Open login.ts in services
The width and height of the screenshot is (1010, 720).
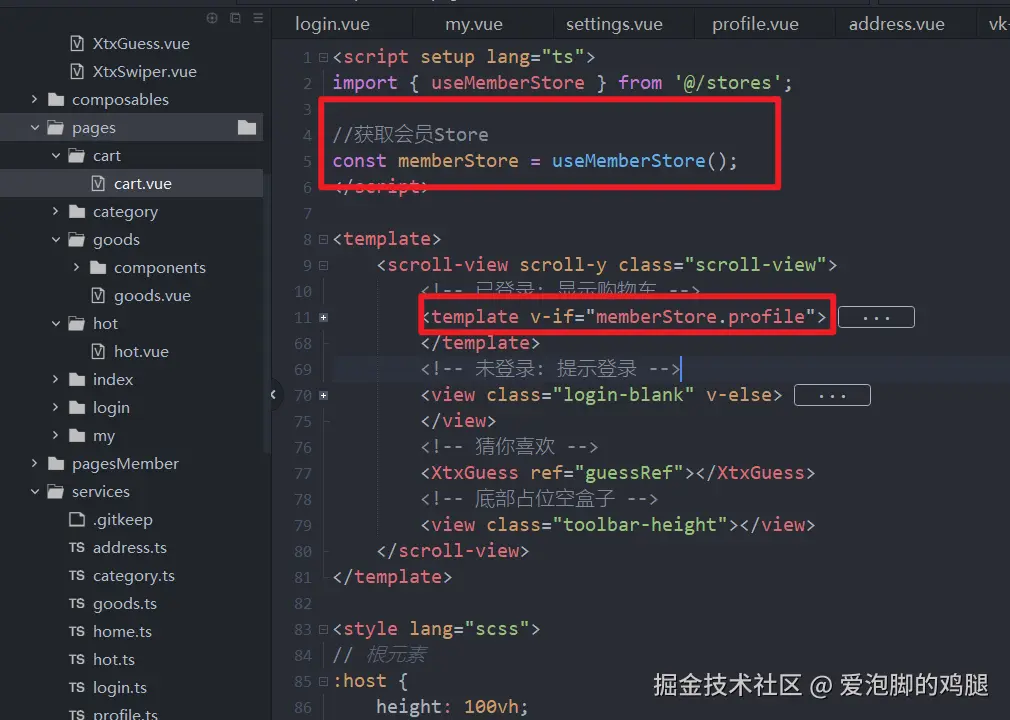120,687
